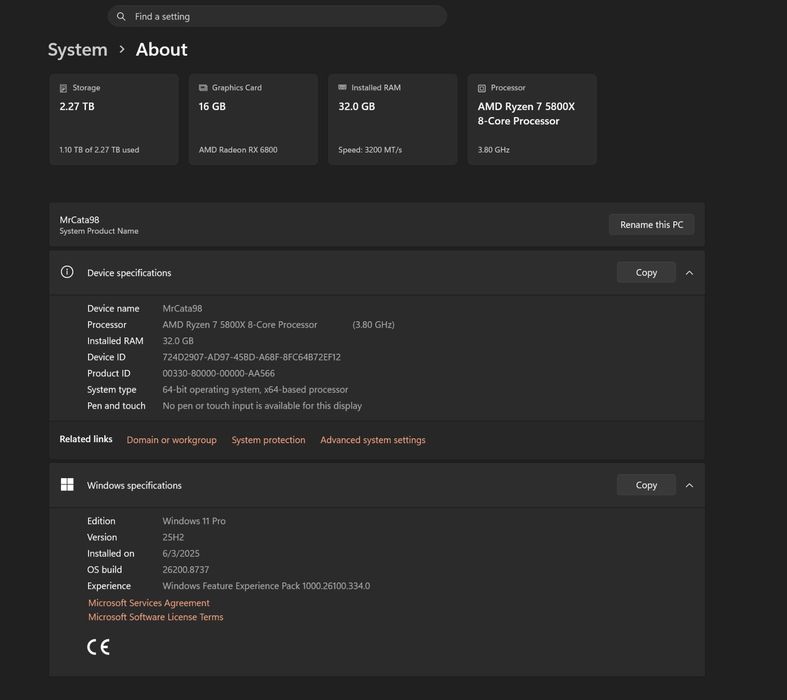
Task: Collapse the Device specifications section
Action: point(690,272)
